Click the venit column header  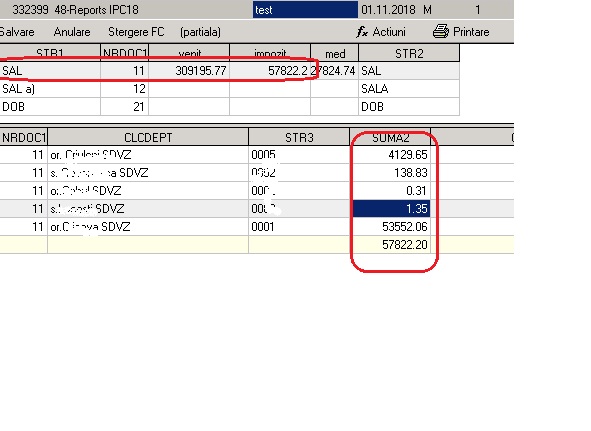(189, 53)
